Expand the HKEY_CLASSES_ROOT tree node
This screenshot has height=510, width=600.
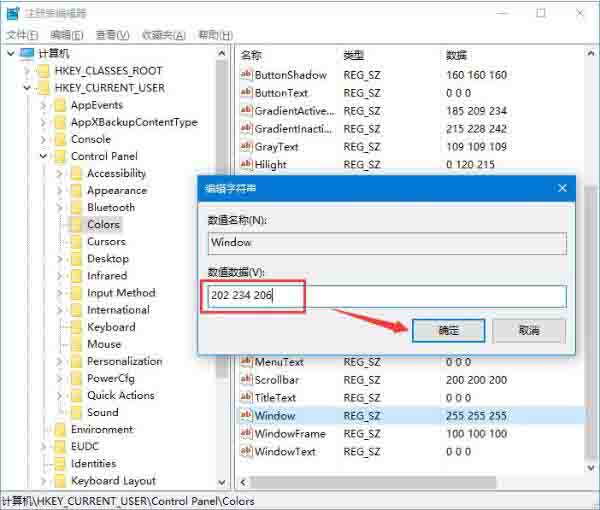click(27, 71)
